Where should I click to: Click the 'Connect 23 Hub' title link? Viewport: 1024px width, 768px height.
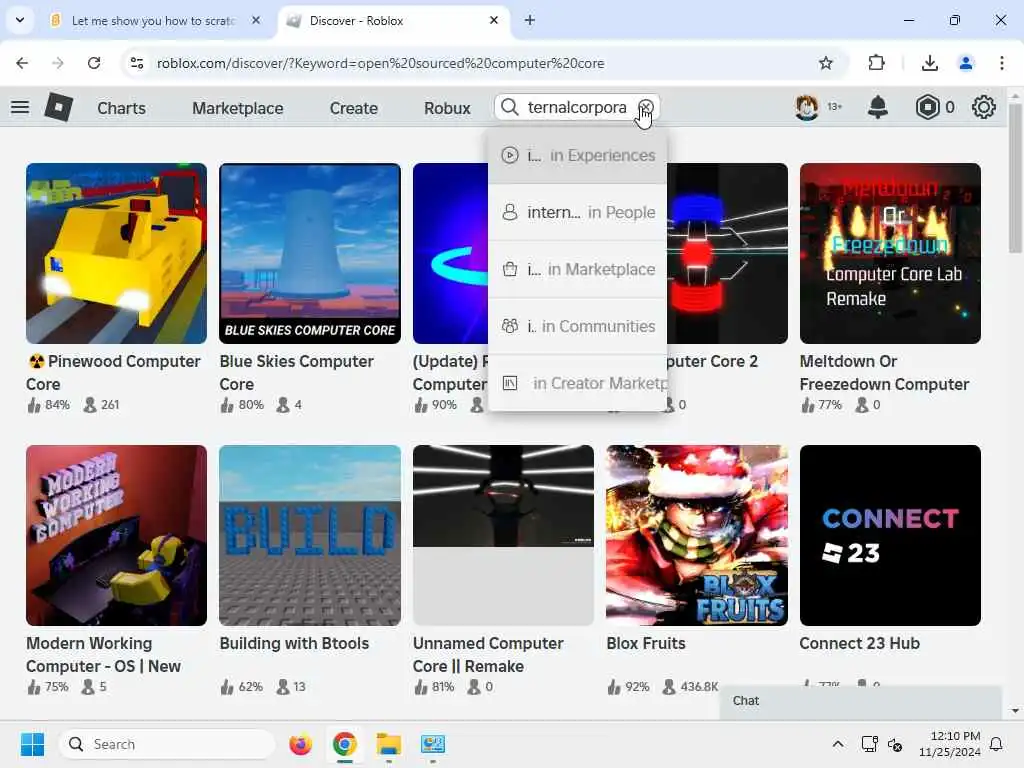(859, 643)
